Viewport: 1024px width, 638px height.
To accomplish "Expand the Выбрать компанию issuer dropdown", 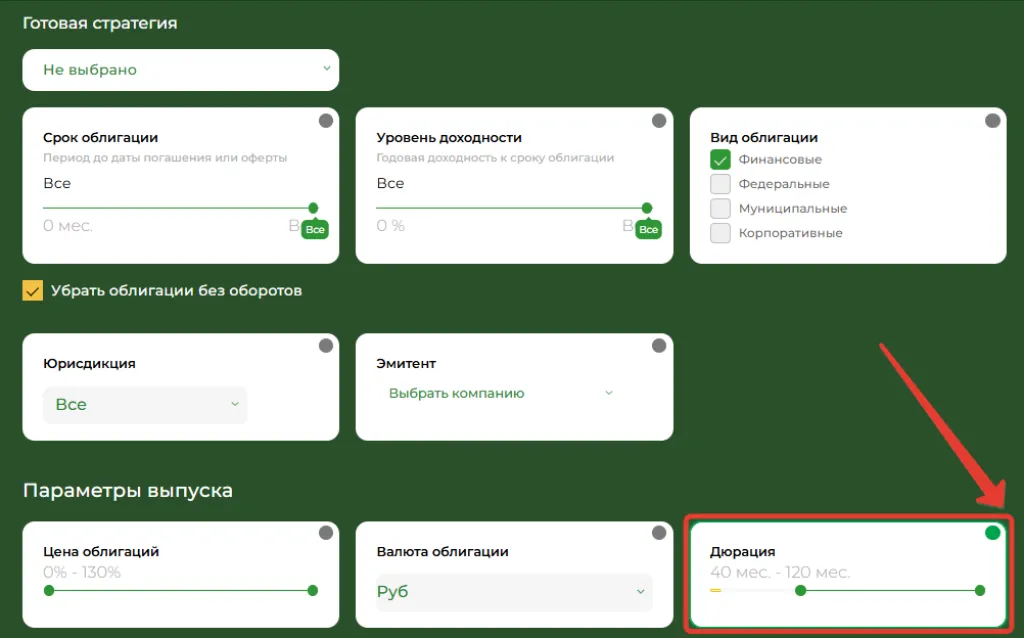I will pyautogui.click(x=501, y=393).
